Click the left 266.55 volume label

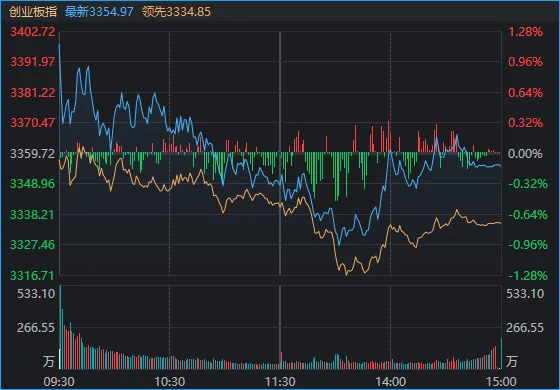coord(36,328)
